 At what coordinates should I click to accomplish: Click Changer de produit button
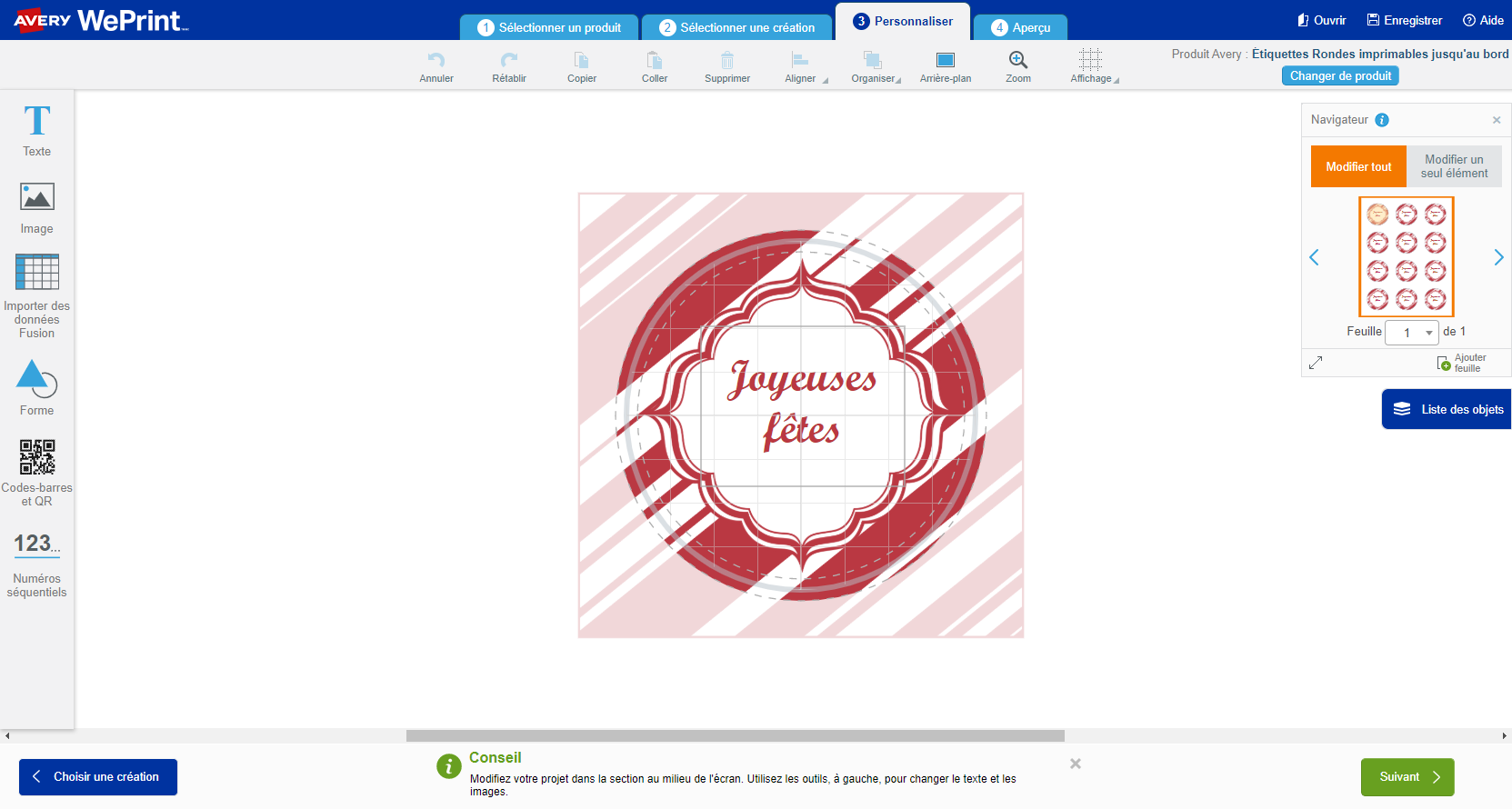coord(1340,75)
